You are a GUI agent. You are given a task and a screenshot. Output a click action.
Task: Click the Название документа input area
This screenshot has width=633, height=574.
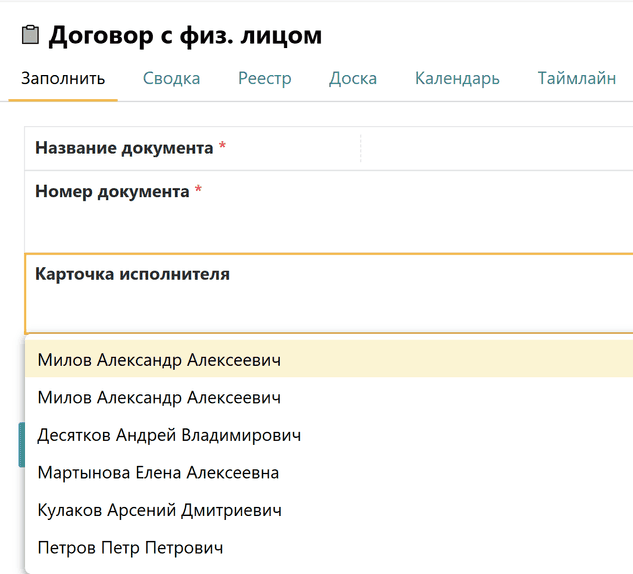tap(495, 149)
